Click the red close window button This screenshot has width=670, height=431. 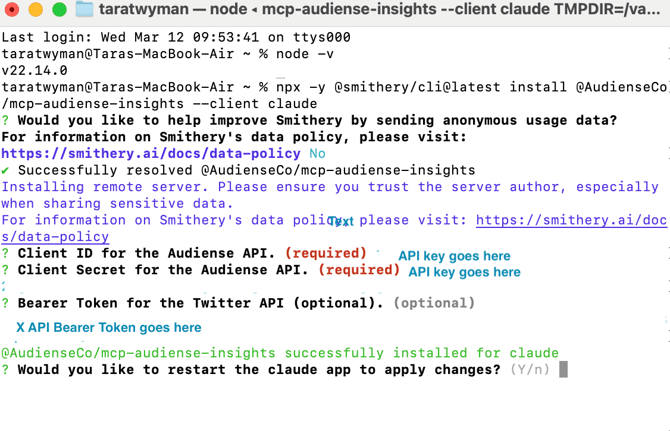pos(12,9)
